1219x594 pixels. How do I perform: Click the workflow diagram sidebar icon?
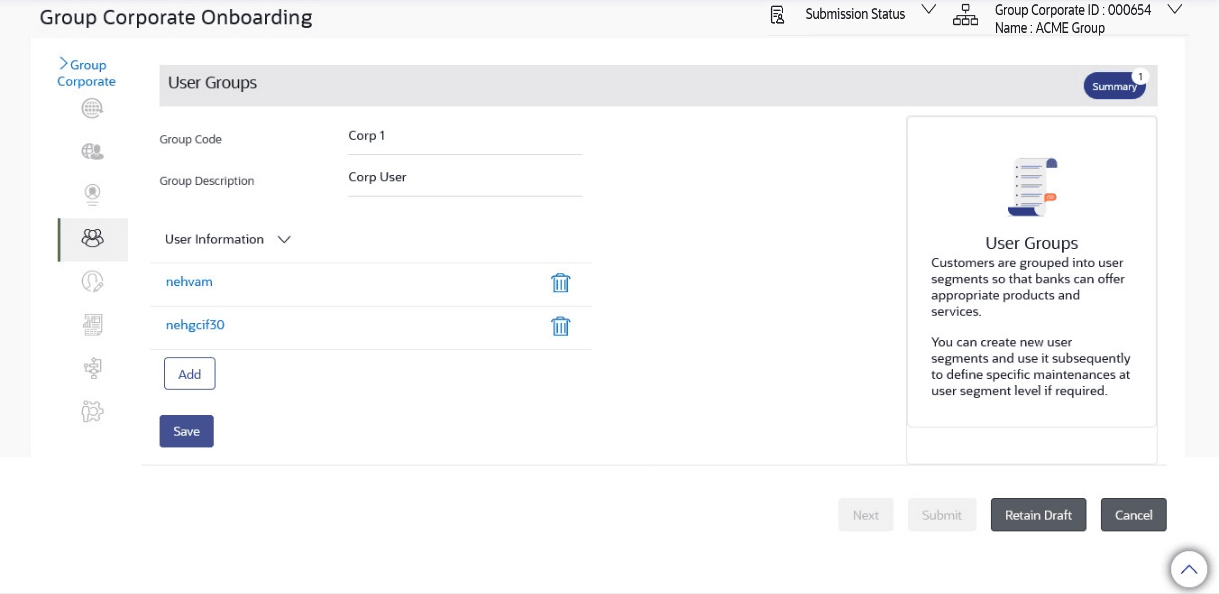tap(92, 368)
